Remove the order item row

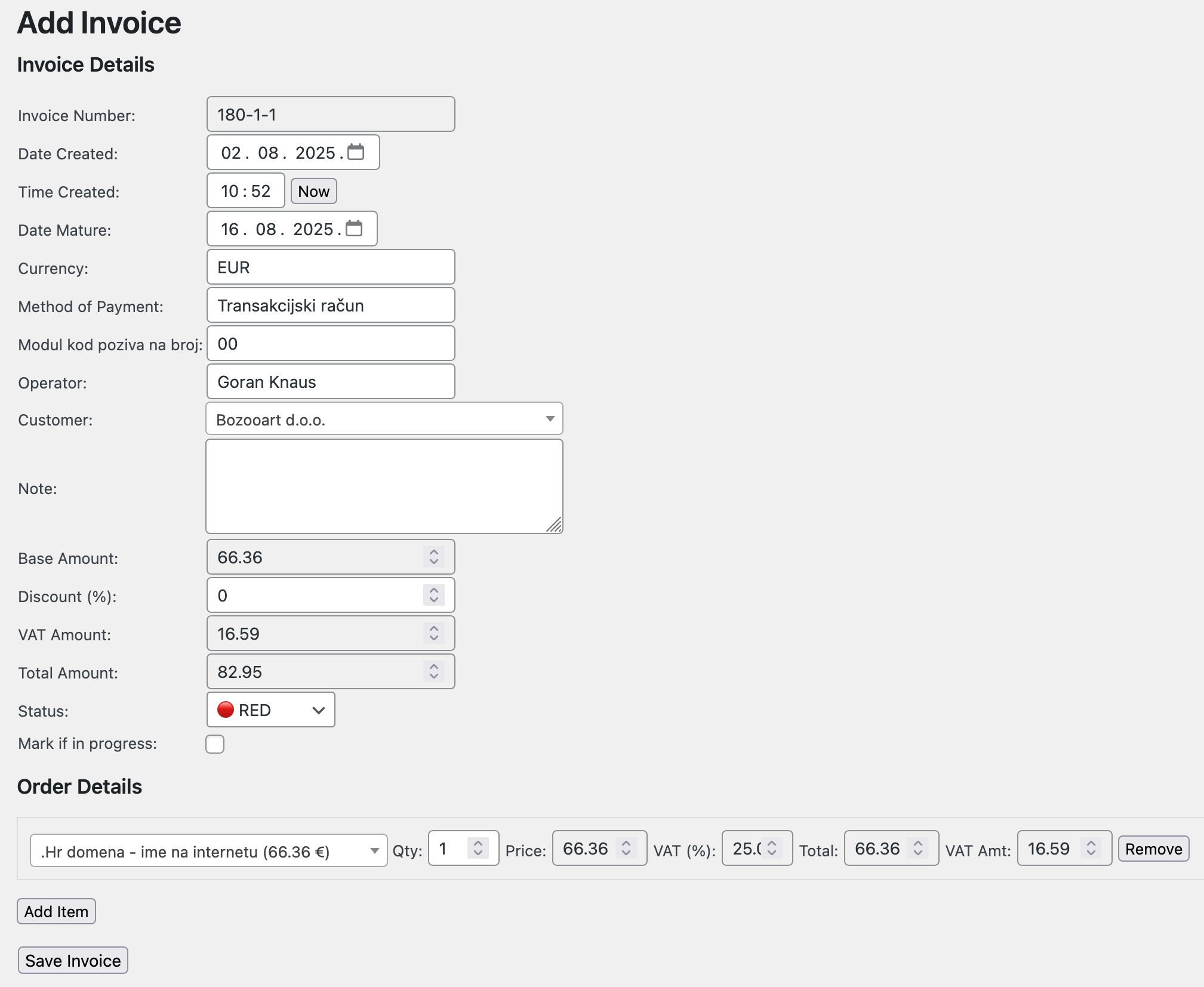click(x=1153, y=849)
